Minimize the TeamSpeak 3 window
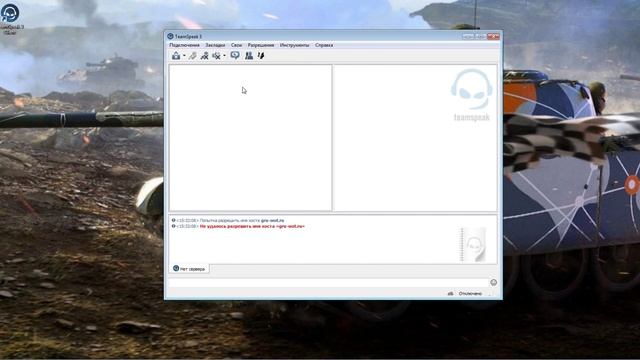 (468, 36)
